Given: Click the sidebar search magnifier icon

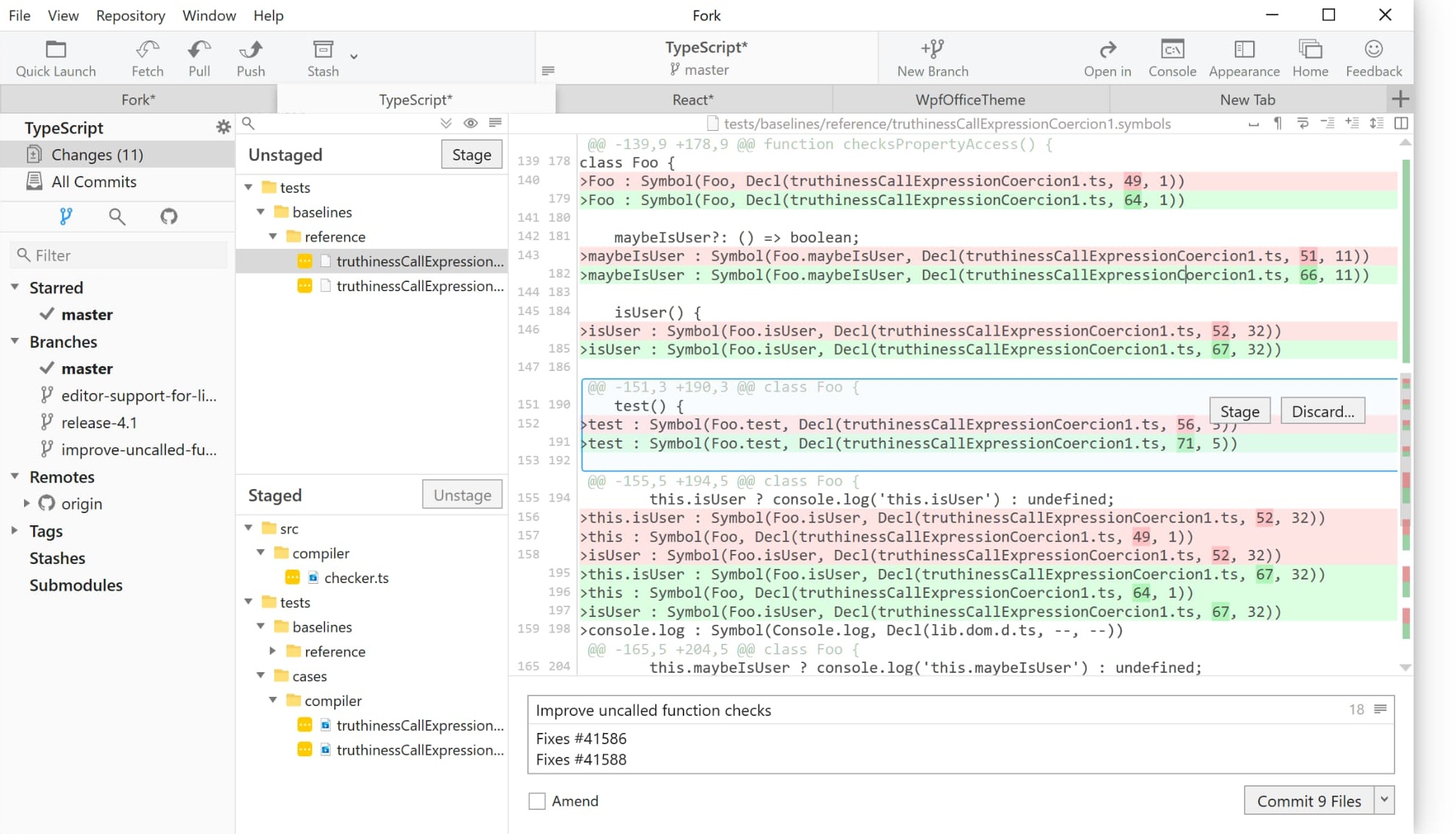Looking at the screenshot, I should 117,216.
